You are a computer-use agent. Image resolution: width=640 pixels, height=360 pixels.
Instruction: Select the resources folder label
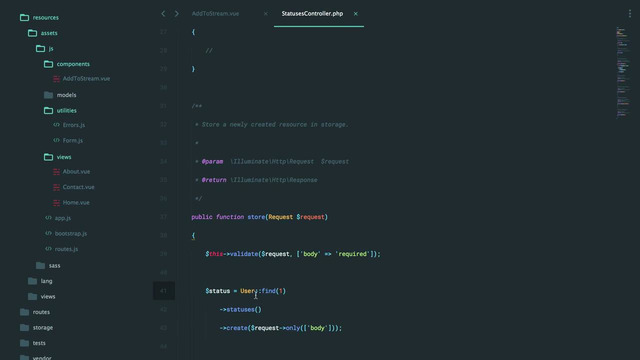[46, 18]
